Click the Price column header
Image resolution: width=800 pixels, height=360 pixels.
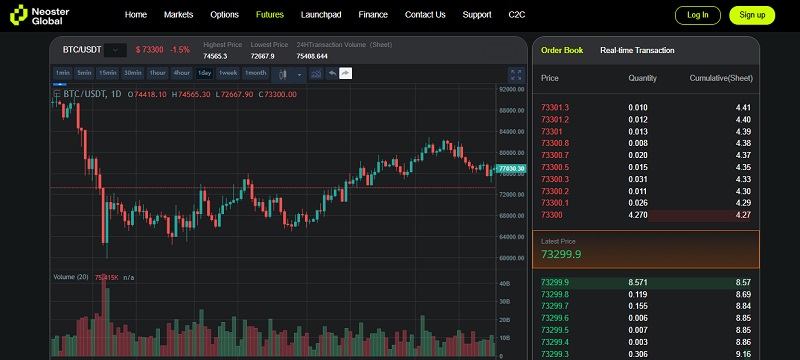coord(549,79)
